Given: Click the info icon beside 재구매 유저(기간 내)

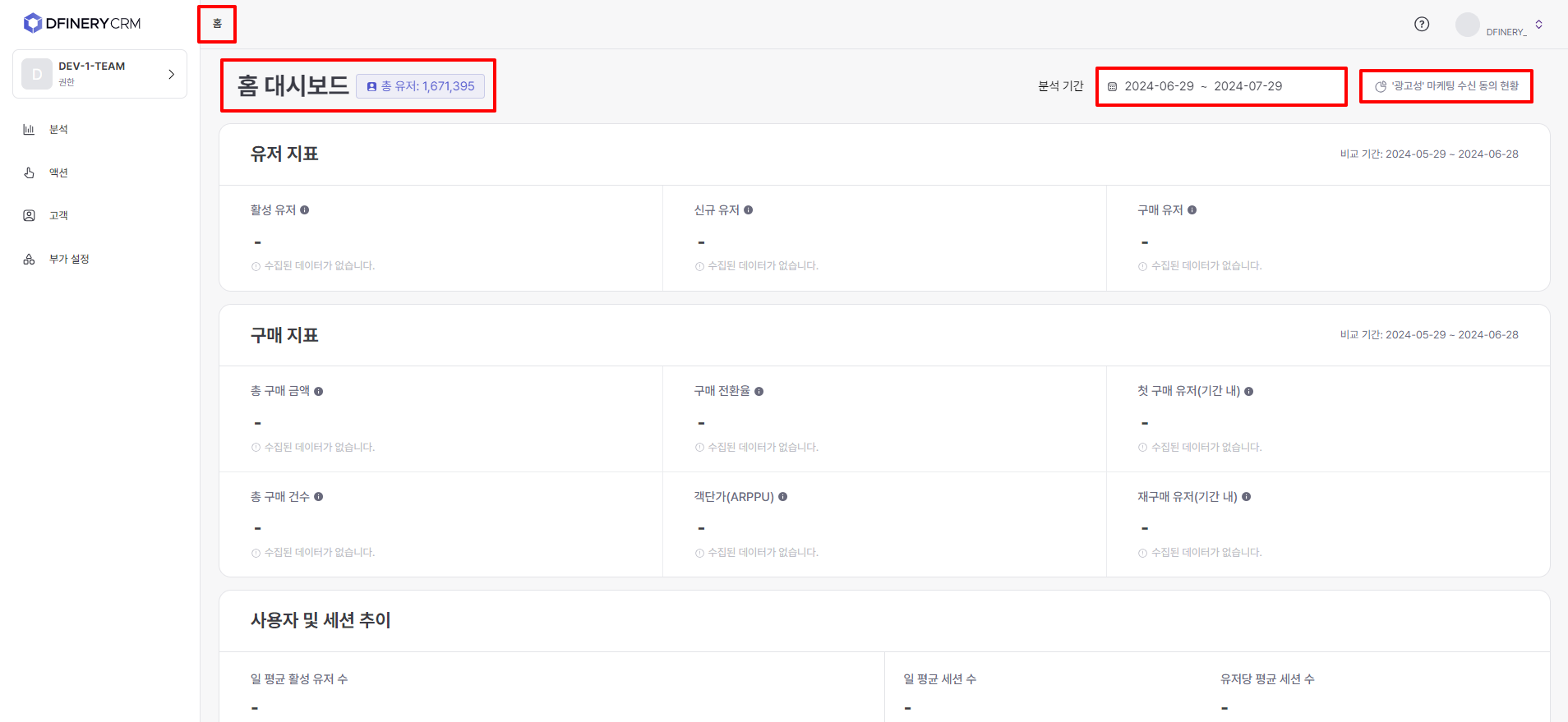Looking at the screenshot, I should (x=1247, y=497).
